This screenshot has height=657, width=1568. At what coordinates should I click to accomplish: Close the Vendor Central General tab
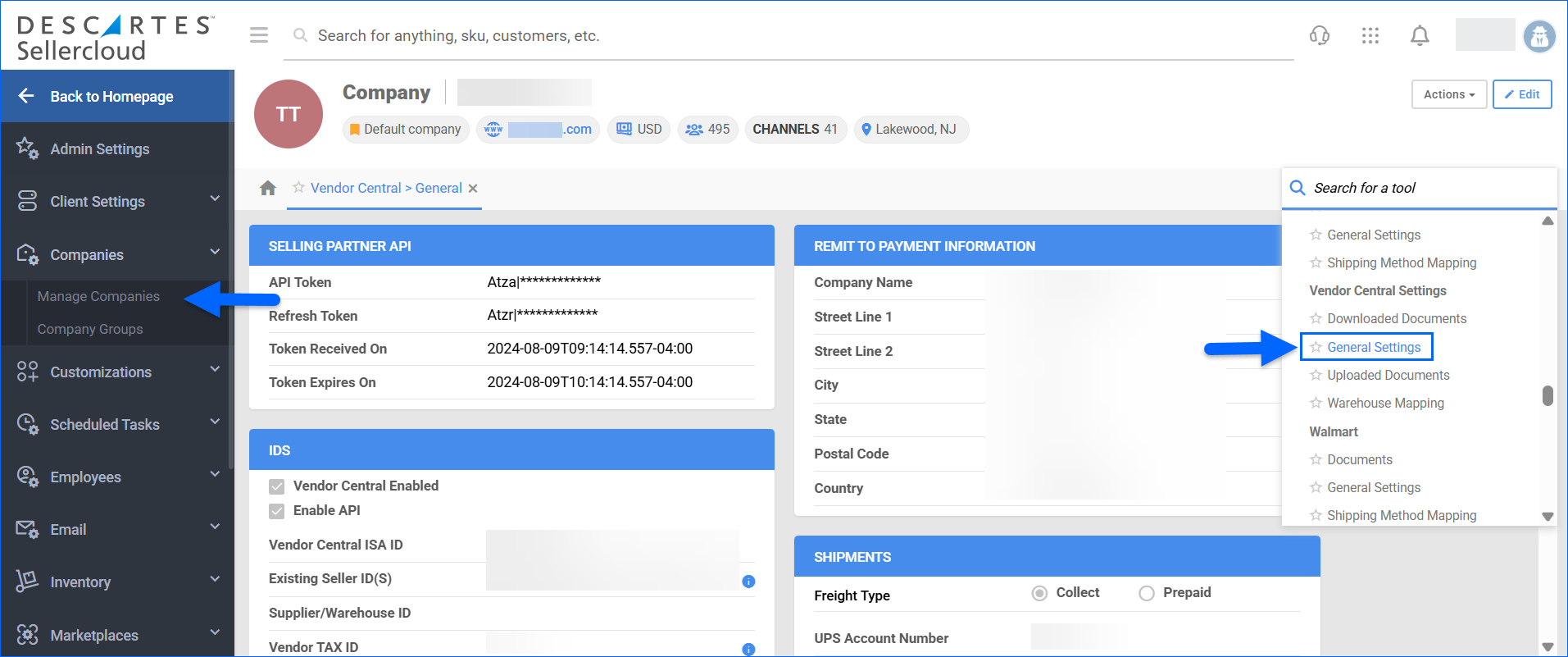(473, 189)
